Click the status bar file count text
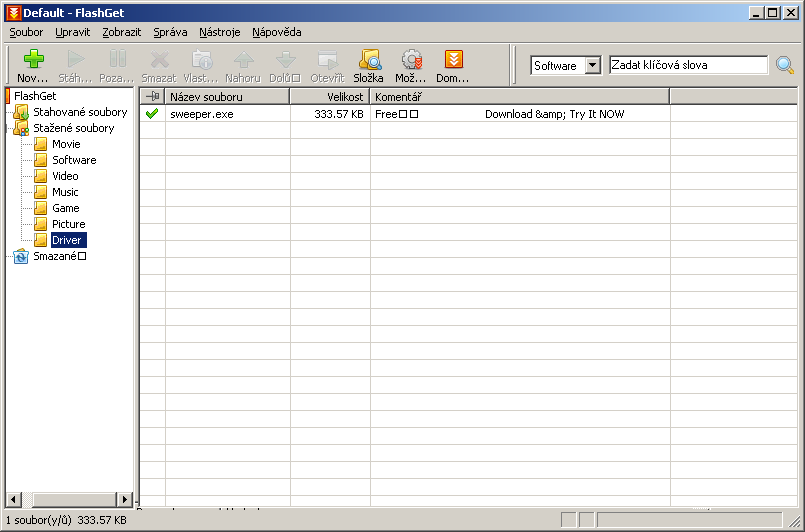The height and width of the screenshot is (532, 805). point(66,520)
